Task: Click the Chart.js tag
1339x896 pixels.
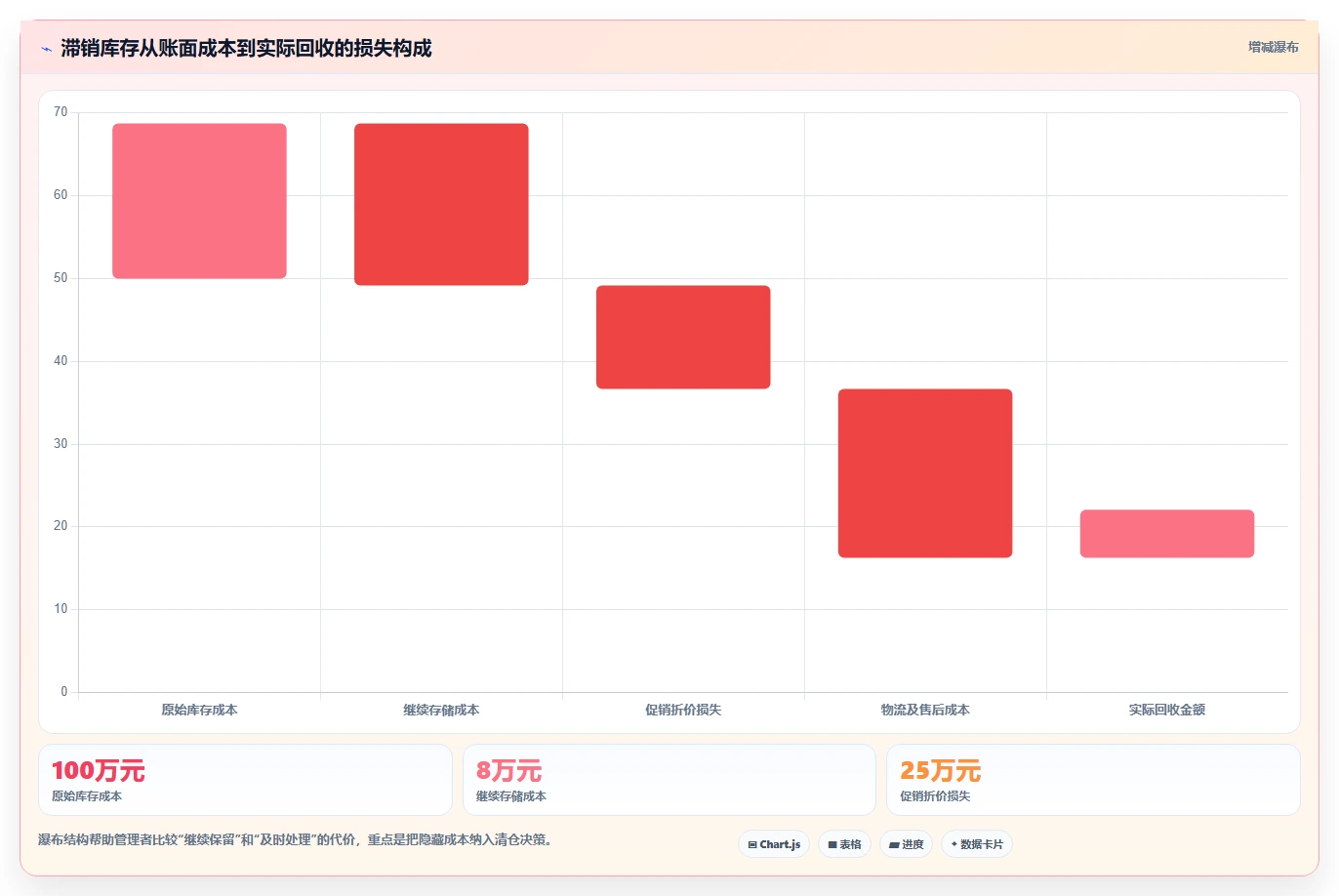Action: coord(774,844)
